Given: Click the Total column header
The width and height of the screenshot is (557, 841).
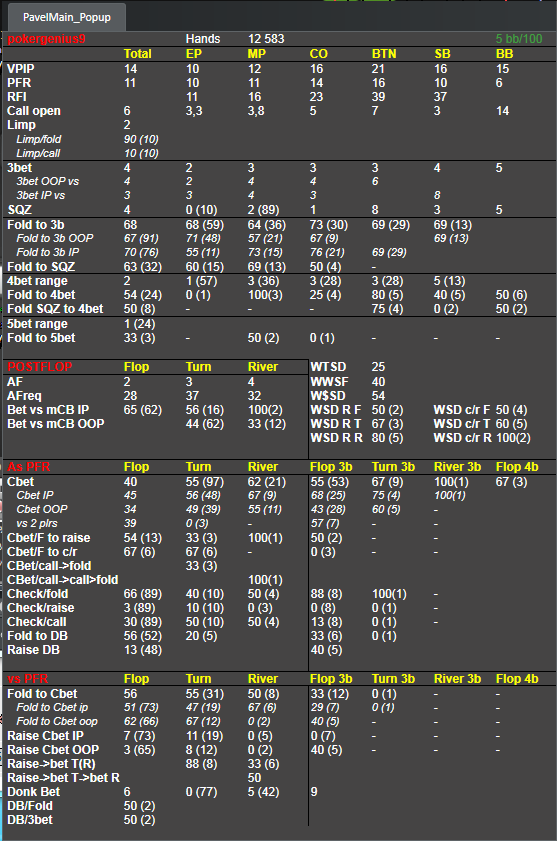Looking at the screenshot, I should (x=137, y=54).
